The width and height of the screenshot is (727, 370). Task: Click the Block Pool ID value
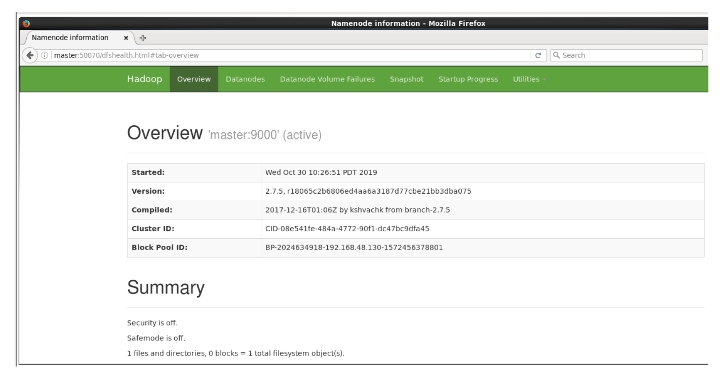354,248
